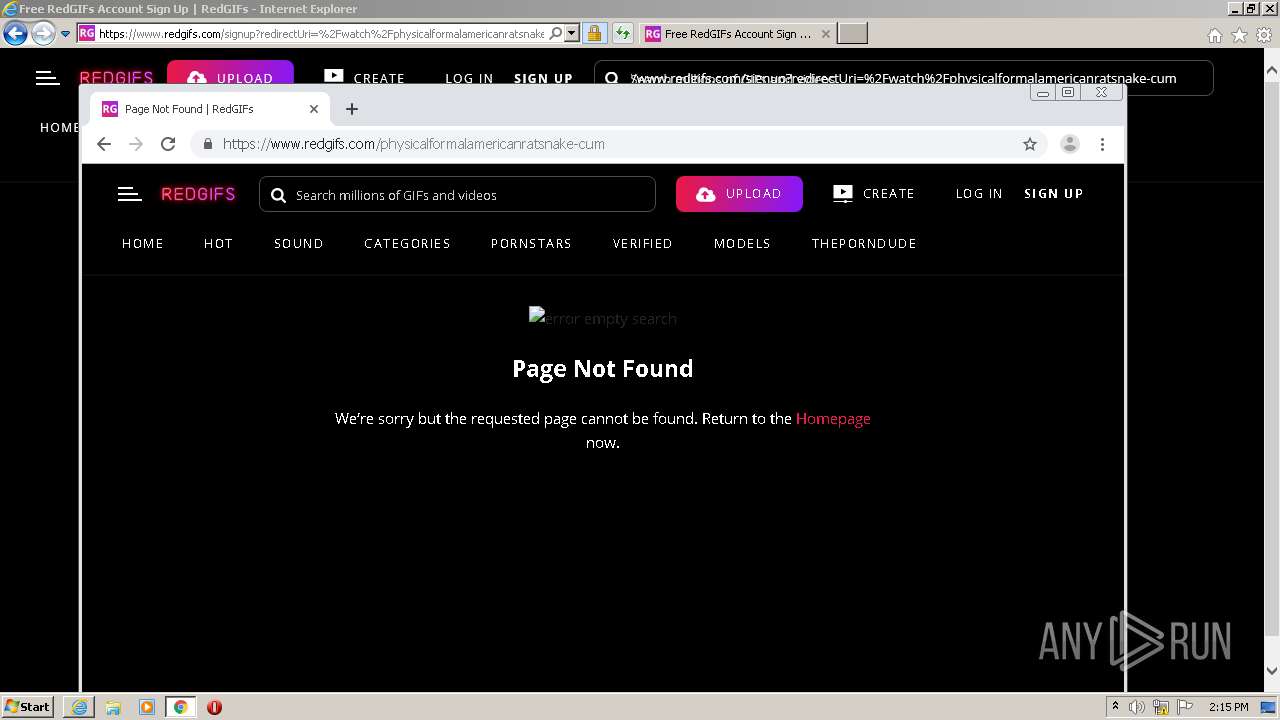The image size is (1280, 720).
Task: Follow the Homepage link
Action: tap(833, 419)
